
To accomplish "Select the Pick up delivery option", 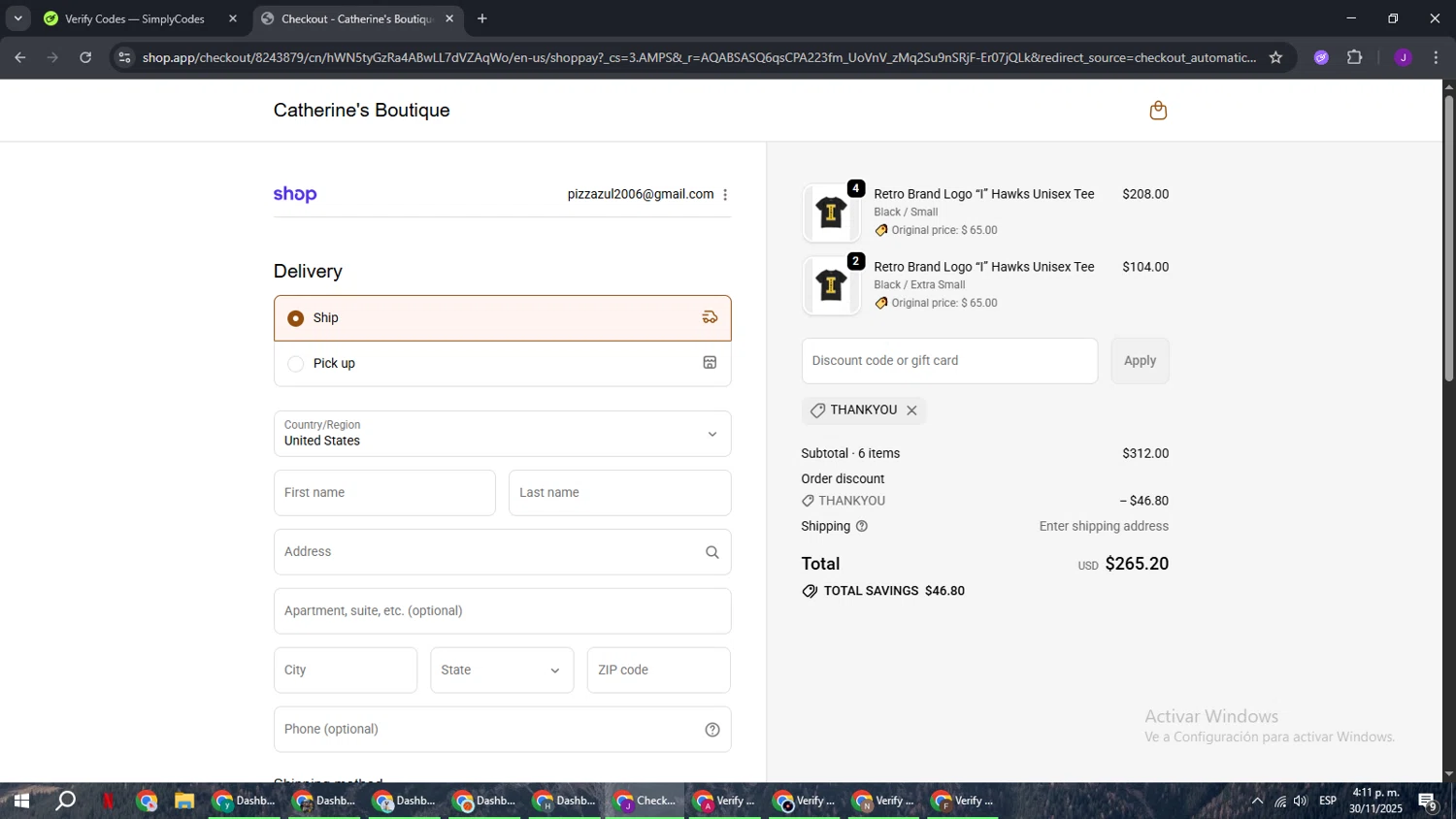I will (502, 364).
